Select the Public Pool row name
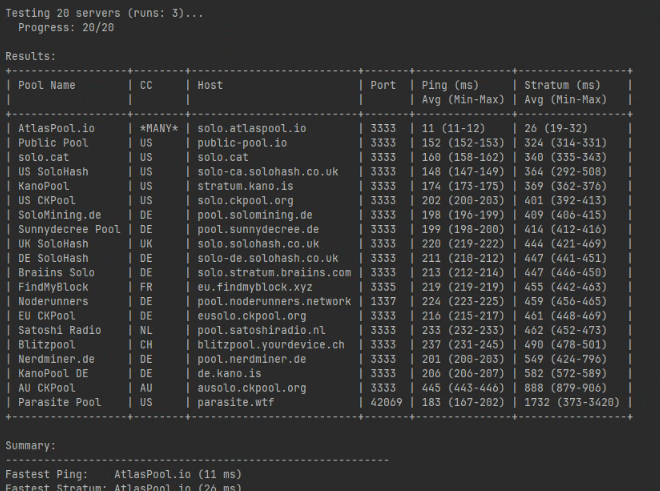Screen dimensions: 660x491 coord(53,143)
